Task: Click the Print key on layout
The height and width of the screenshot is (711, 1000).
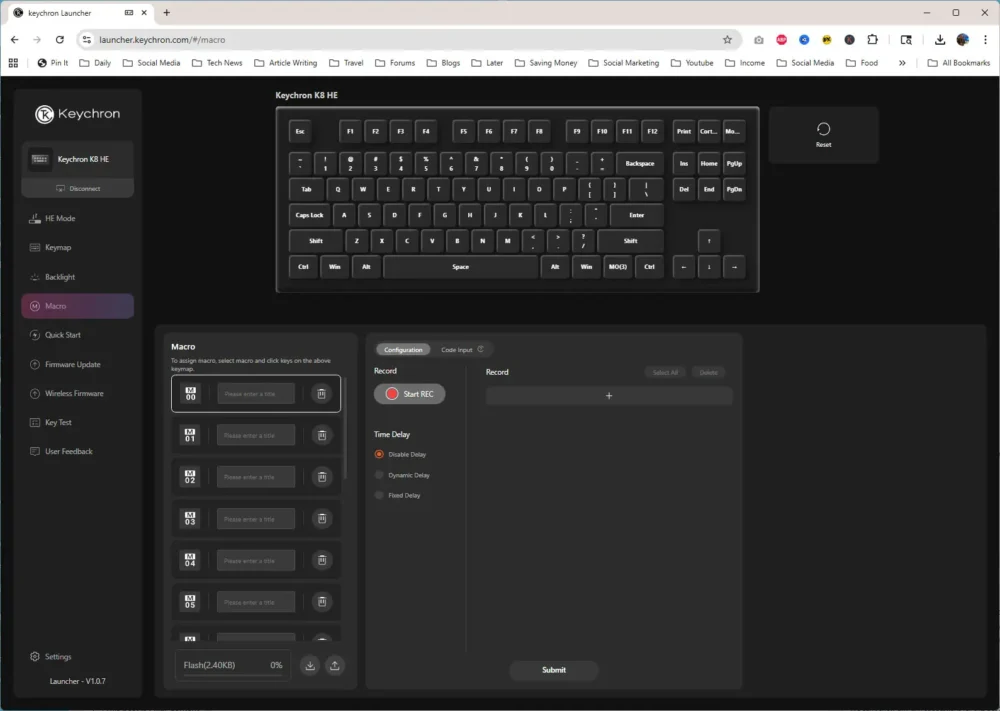Action: tap(684, 131)
